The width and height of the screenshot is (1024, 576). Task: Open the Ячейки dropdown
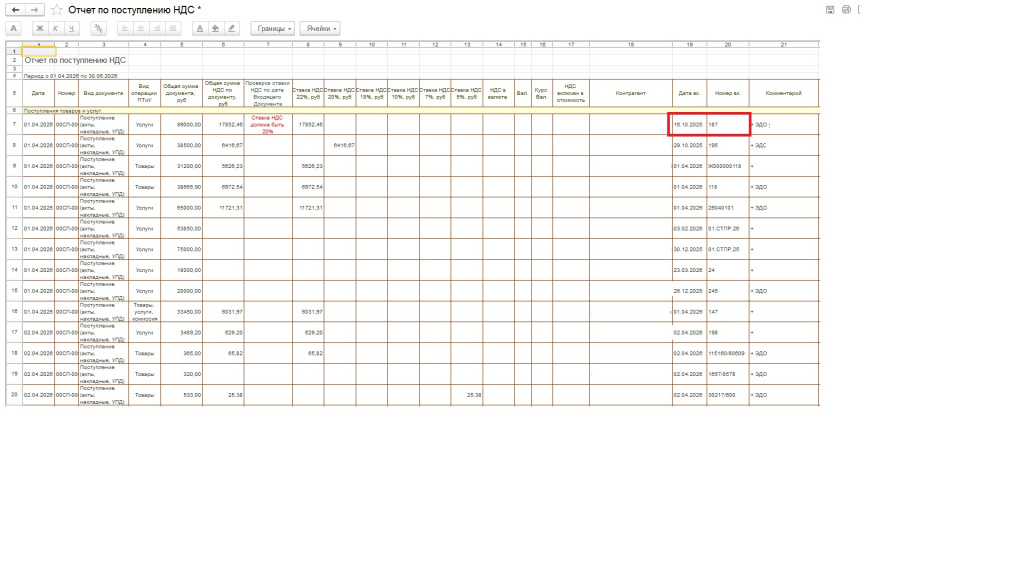[320, 29]
